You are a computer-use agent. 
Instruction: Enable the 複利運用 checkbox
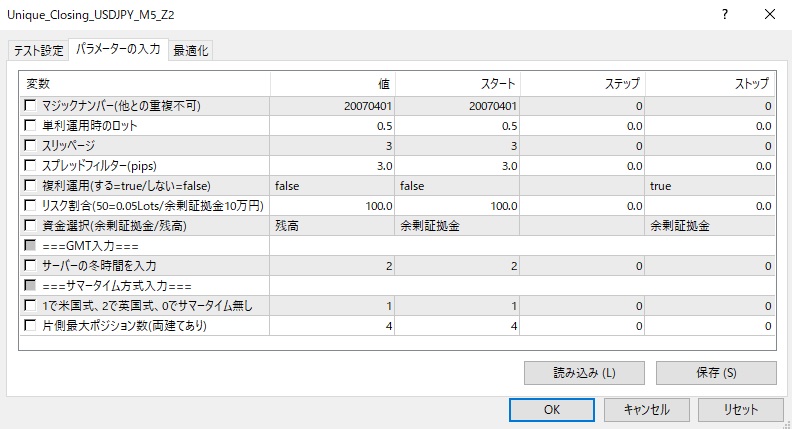coord(30,186)
